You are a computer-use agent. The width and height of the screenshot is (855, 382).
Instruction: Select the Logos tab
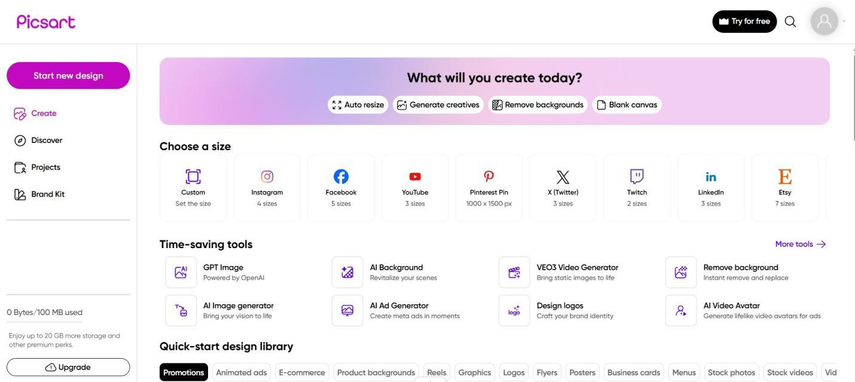(514, 373)
